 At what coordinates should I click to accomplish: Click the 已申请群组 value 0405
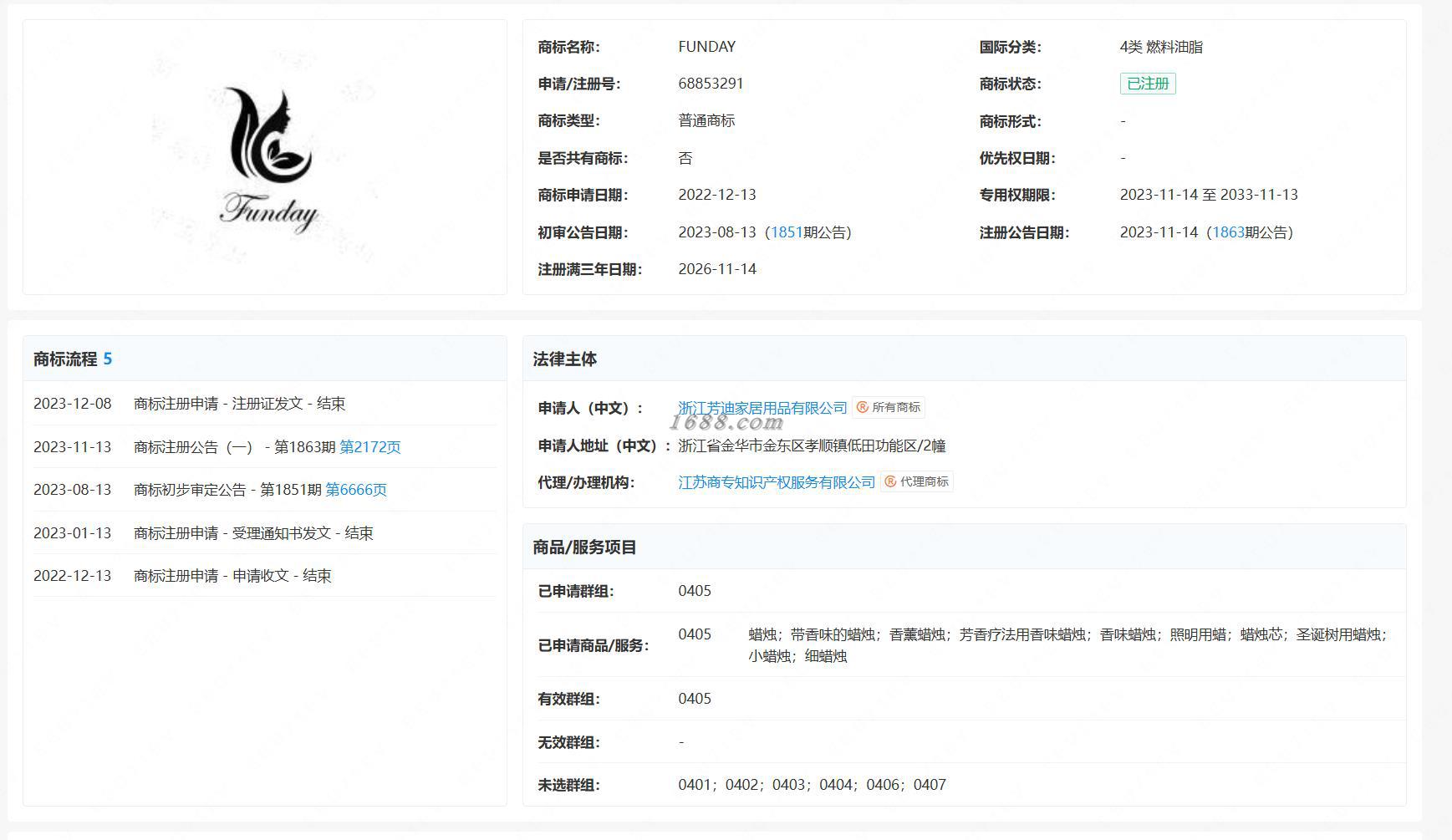(x=695, y=591)
